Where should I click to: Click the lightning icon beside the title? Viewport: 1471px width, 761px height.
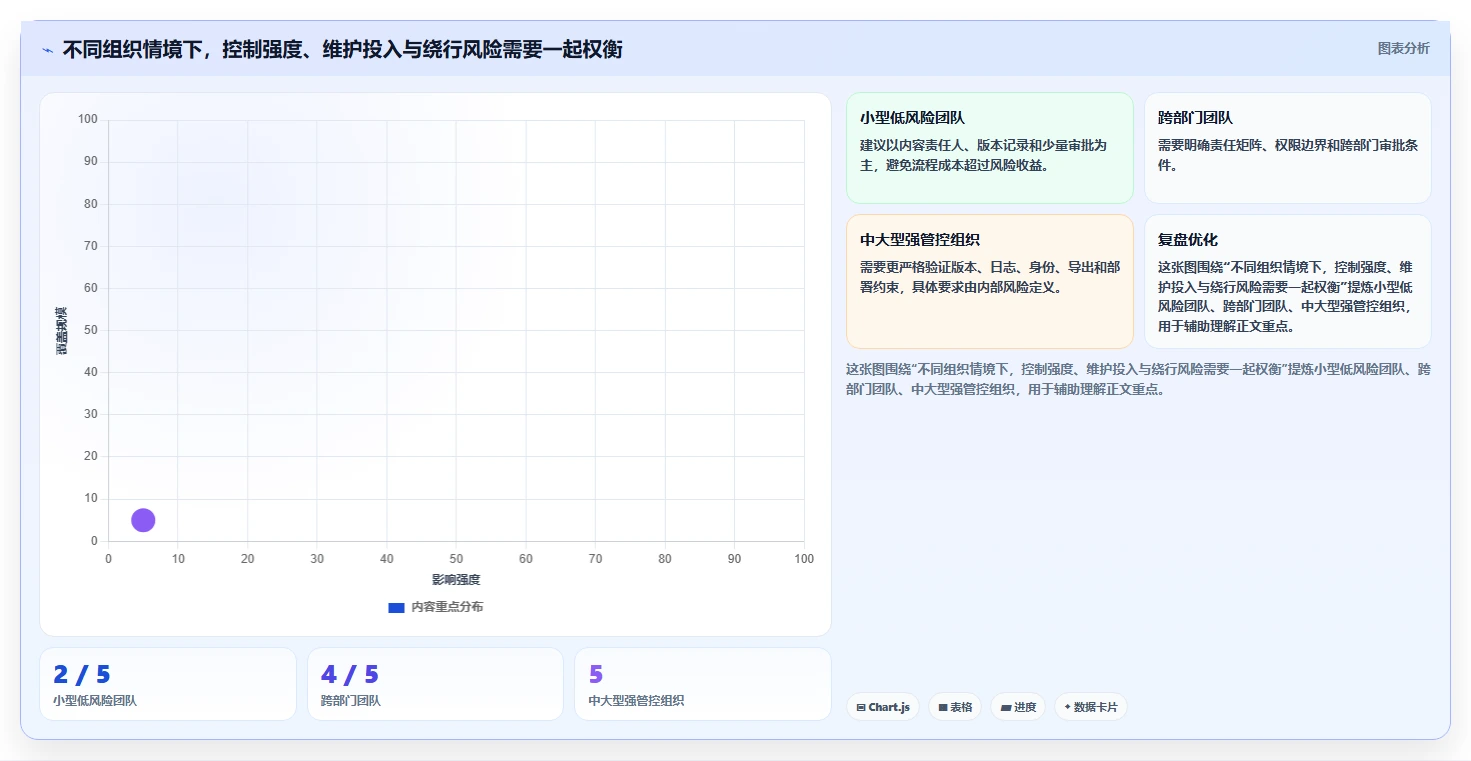pos(48,50)
